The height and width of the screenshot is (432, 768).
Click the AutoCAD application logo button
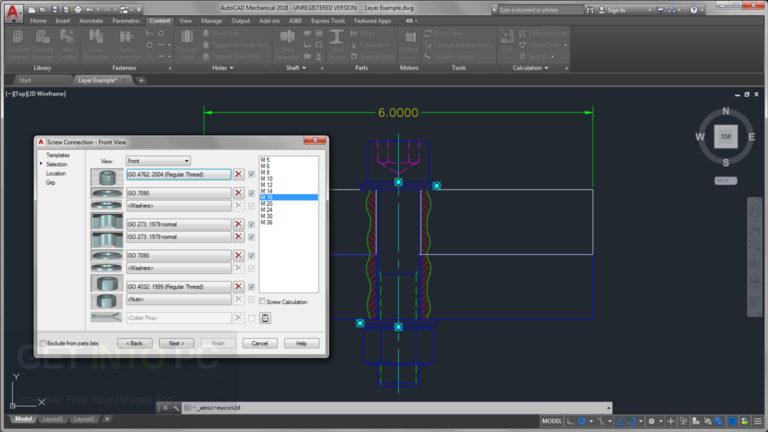13,13
